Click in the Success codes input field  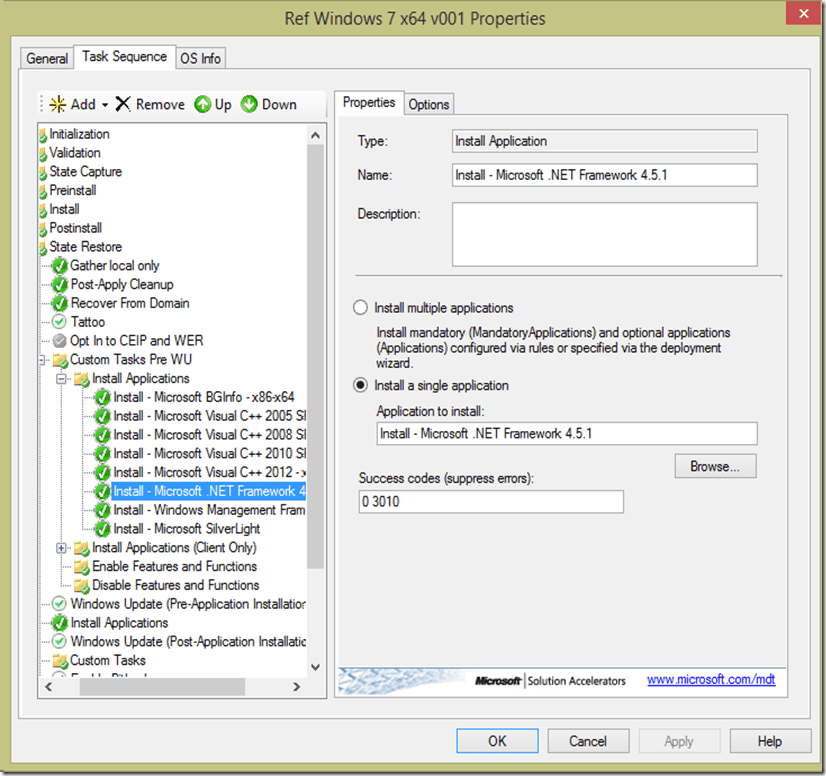(490, 502)
